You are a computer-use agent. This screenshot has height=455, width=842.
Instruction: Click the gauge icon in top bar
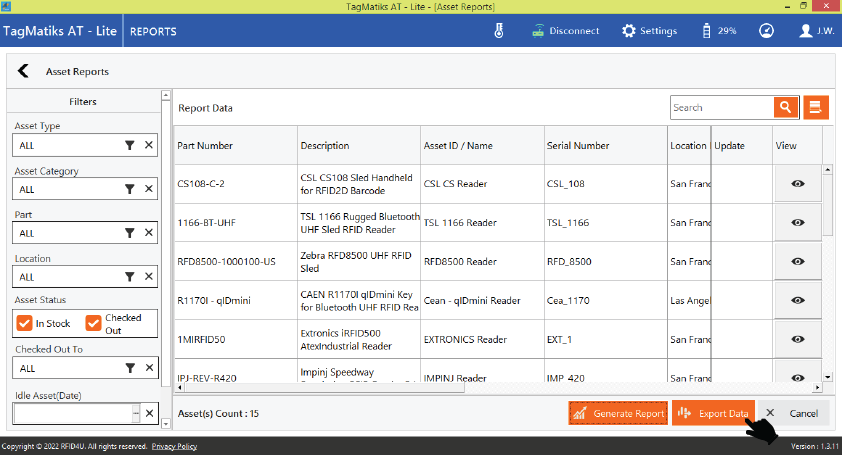[766, 30]
